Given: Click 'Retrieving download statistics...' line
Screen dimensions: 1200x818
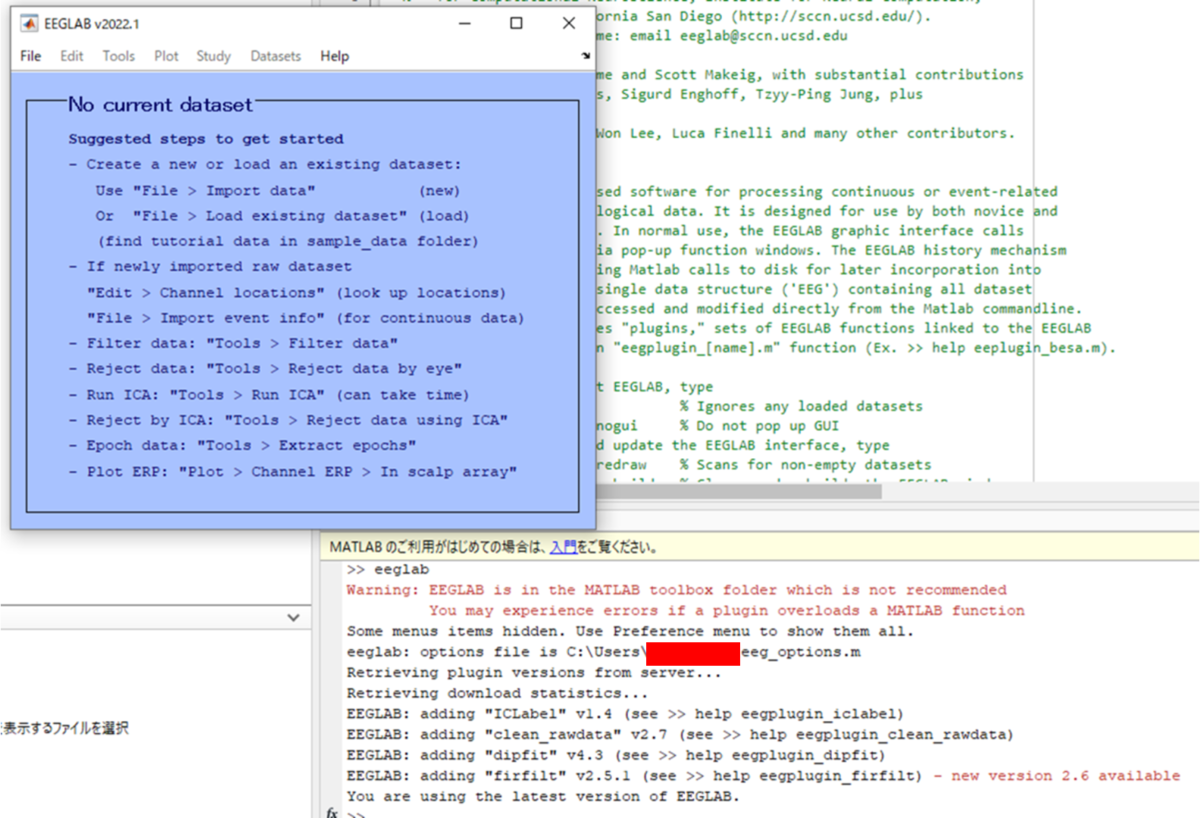Looking at the screenshot, I should click(x=497, y=693).
